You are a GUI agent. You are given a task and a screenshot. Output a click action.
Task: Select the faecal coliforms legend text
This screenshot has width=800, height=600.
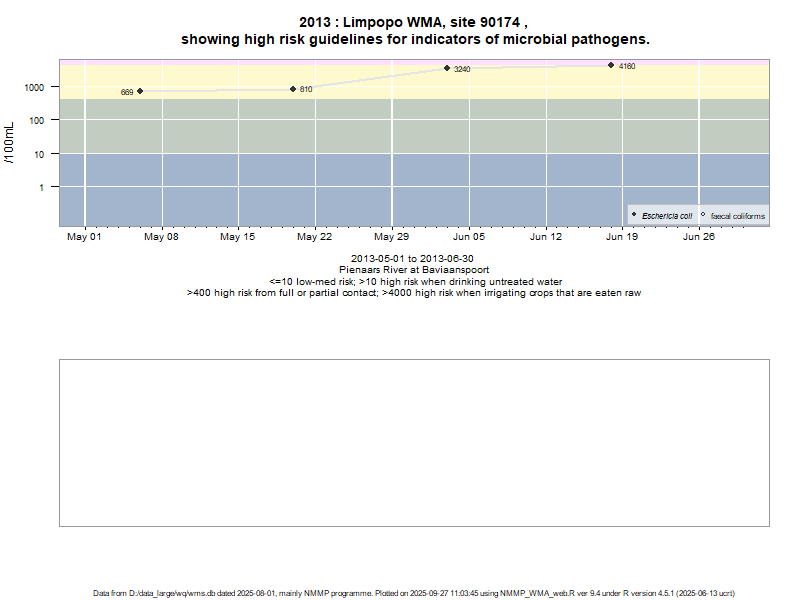[738, 216]
